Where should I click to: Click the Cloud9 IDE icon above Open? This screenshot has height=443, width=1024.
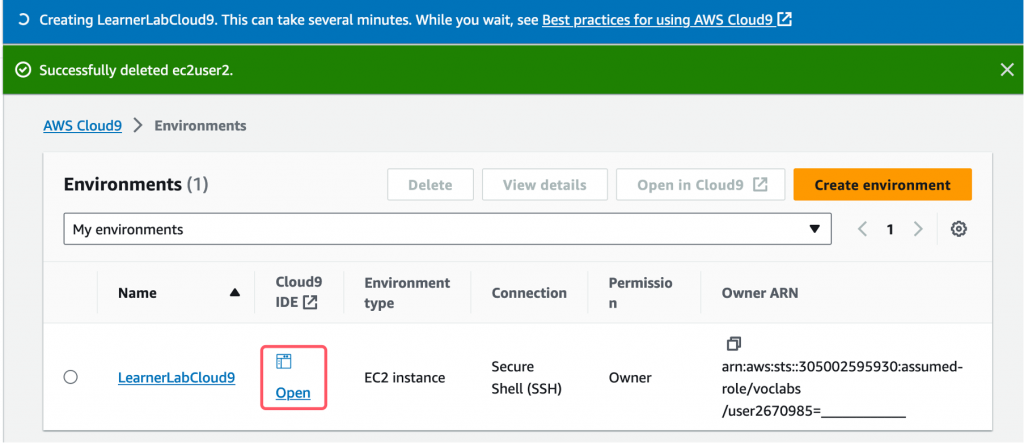(283, 361)
